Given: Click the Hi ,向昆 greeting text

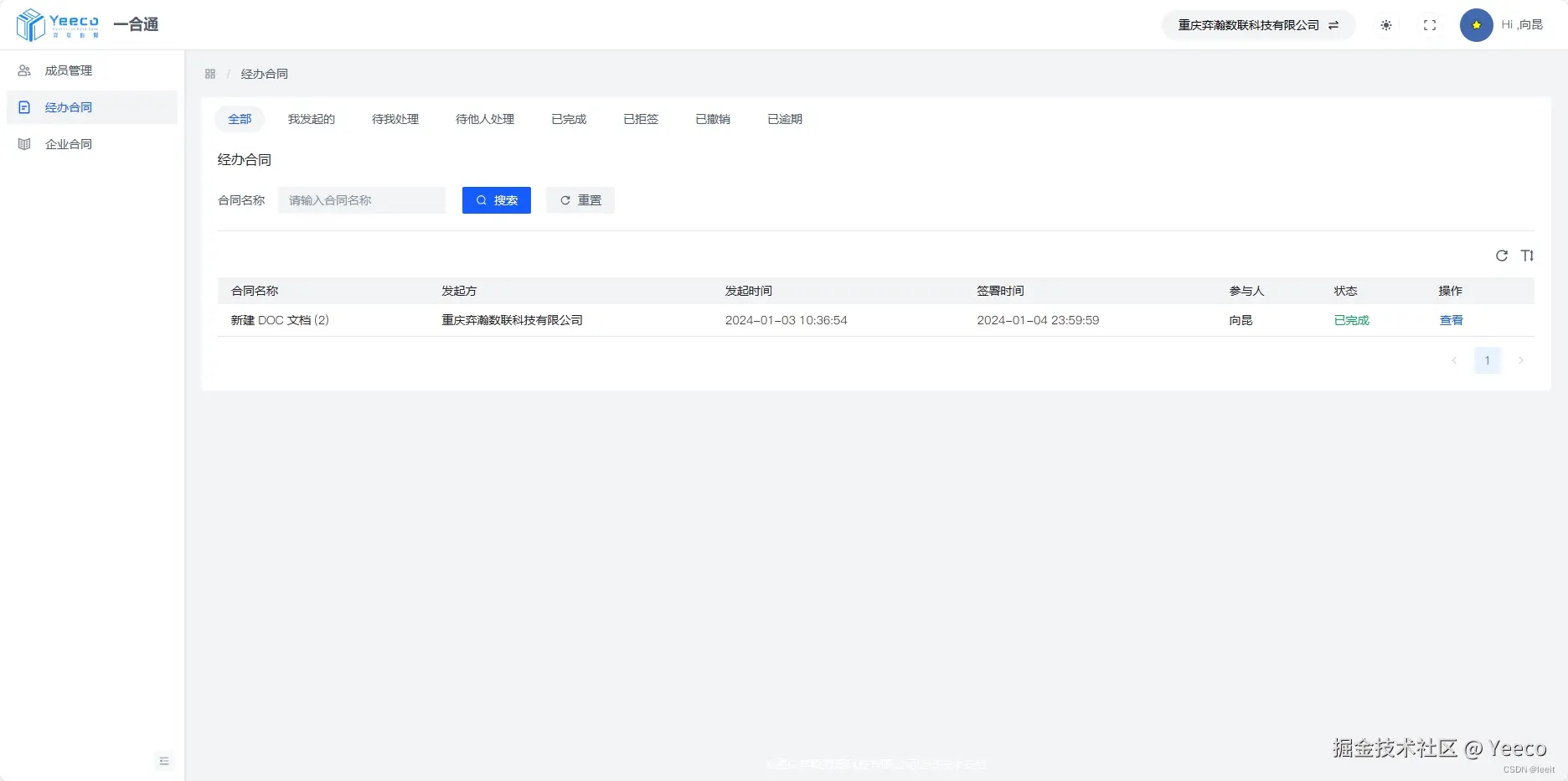Looking at the screenshot, I should [1522, 25].
